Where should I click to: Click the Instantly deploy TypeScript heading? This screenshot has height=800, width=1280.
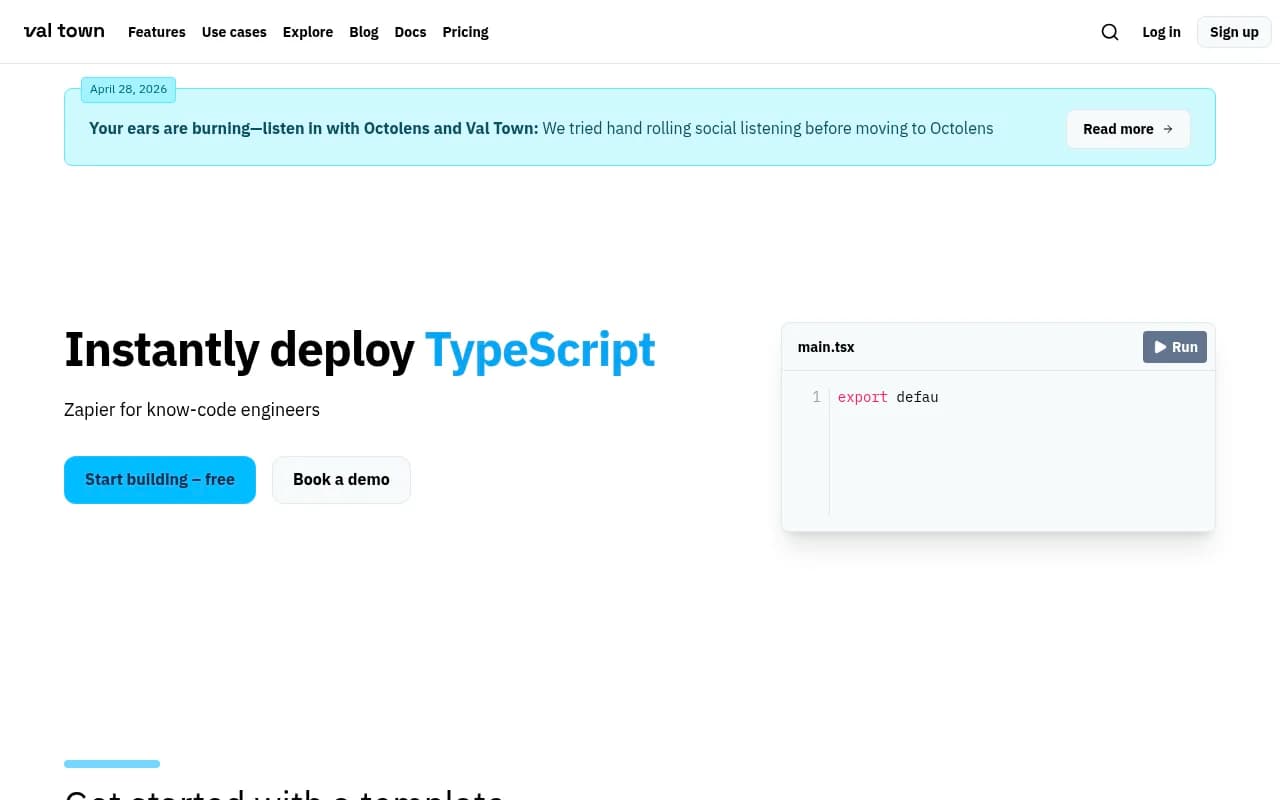(360, 350)
